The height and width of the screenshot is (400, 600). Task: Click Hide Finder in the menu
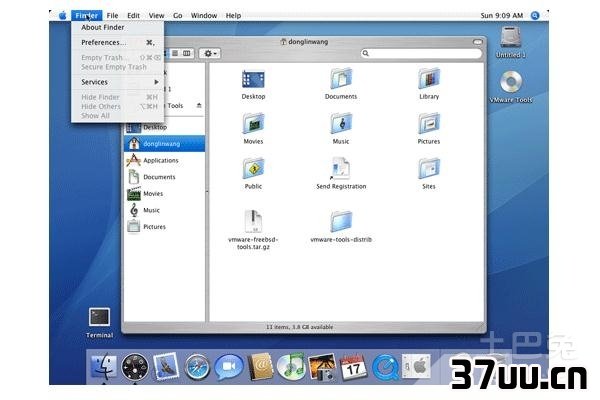coord(117,97)
